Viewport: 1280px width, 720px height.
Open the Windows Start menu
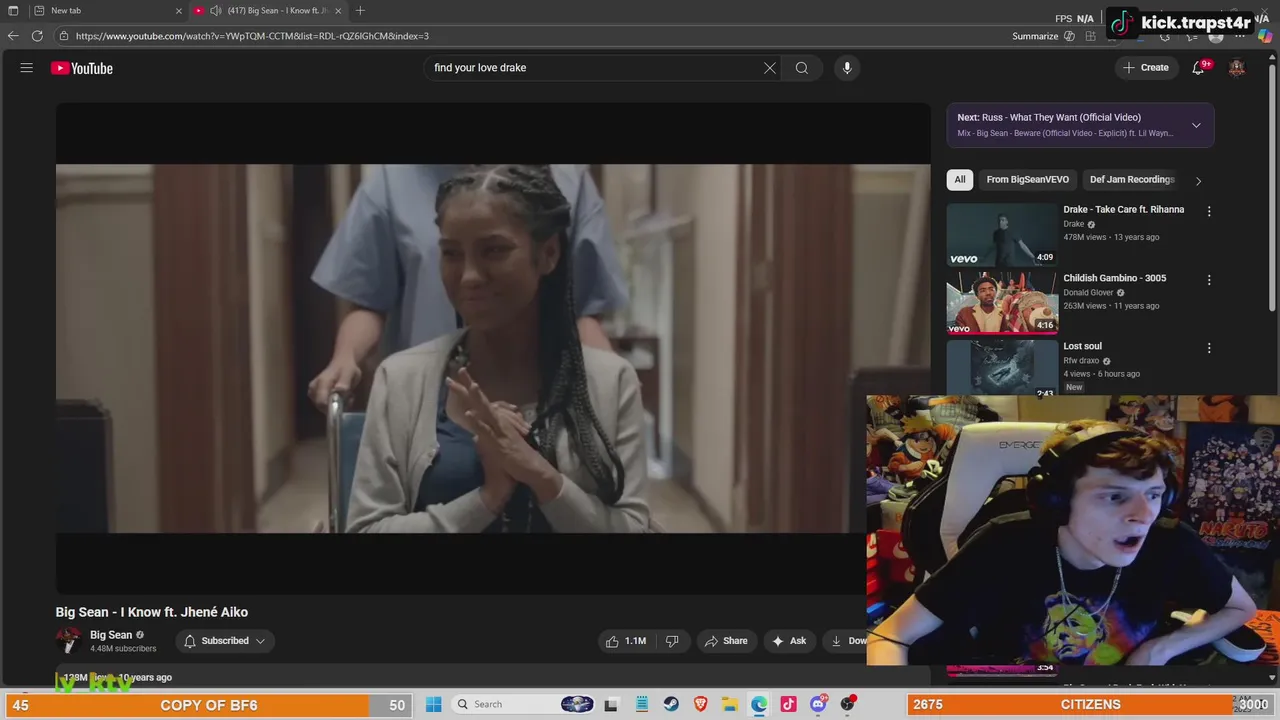coord(433,704)
